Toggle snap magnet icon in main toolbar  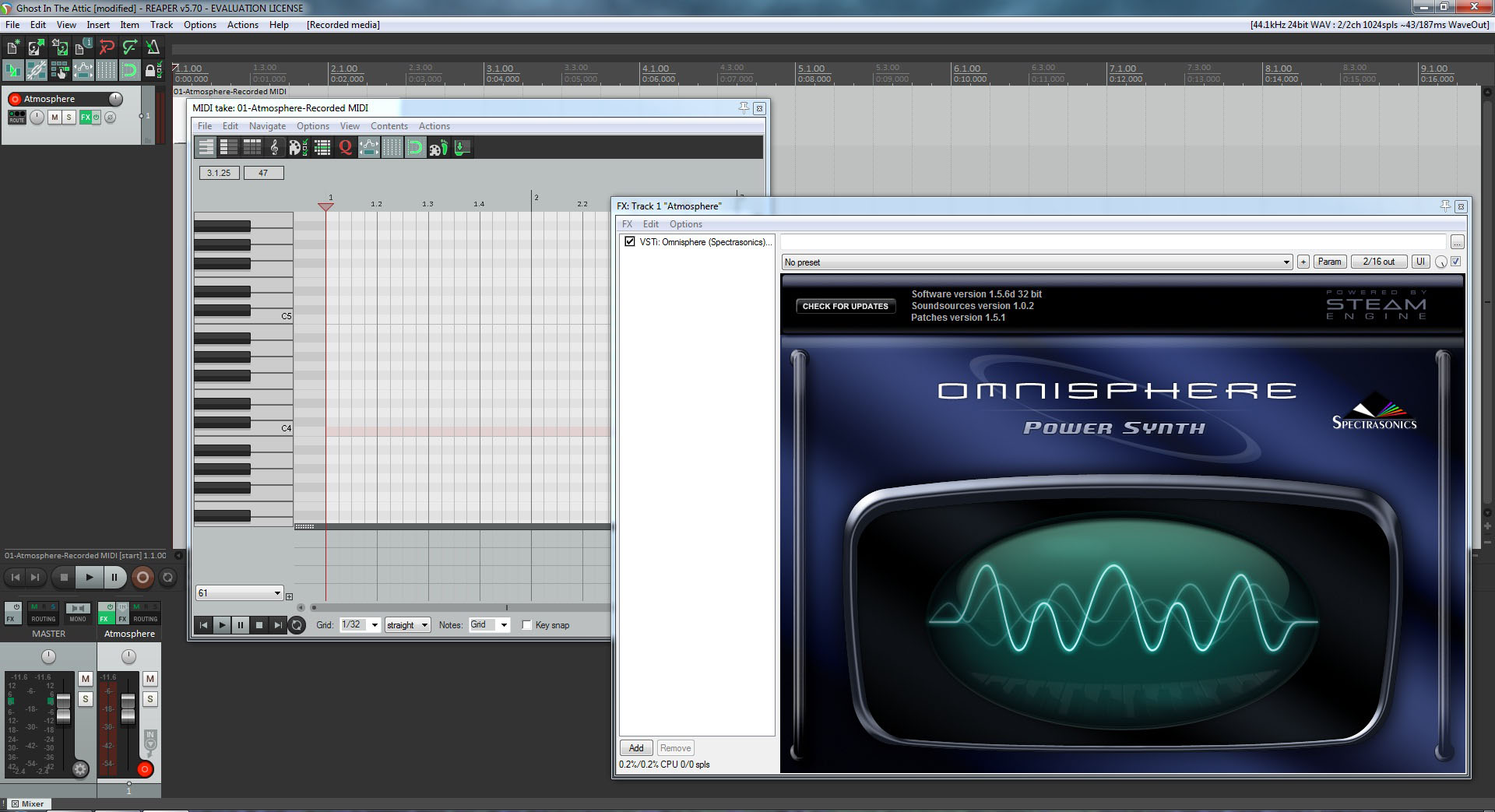point(130,71)
